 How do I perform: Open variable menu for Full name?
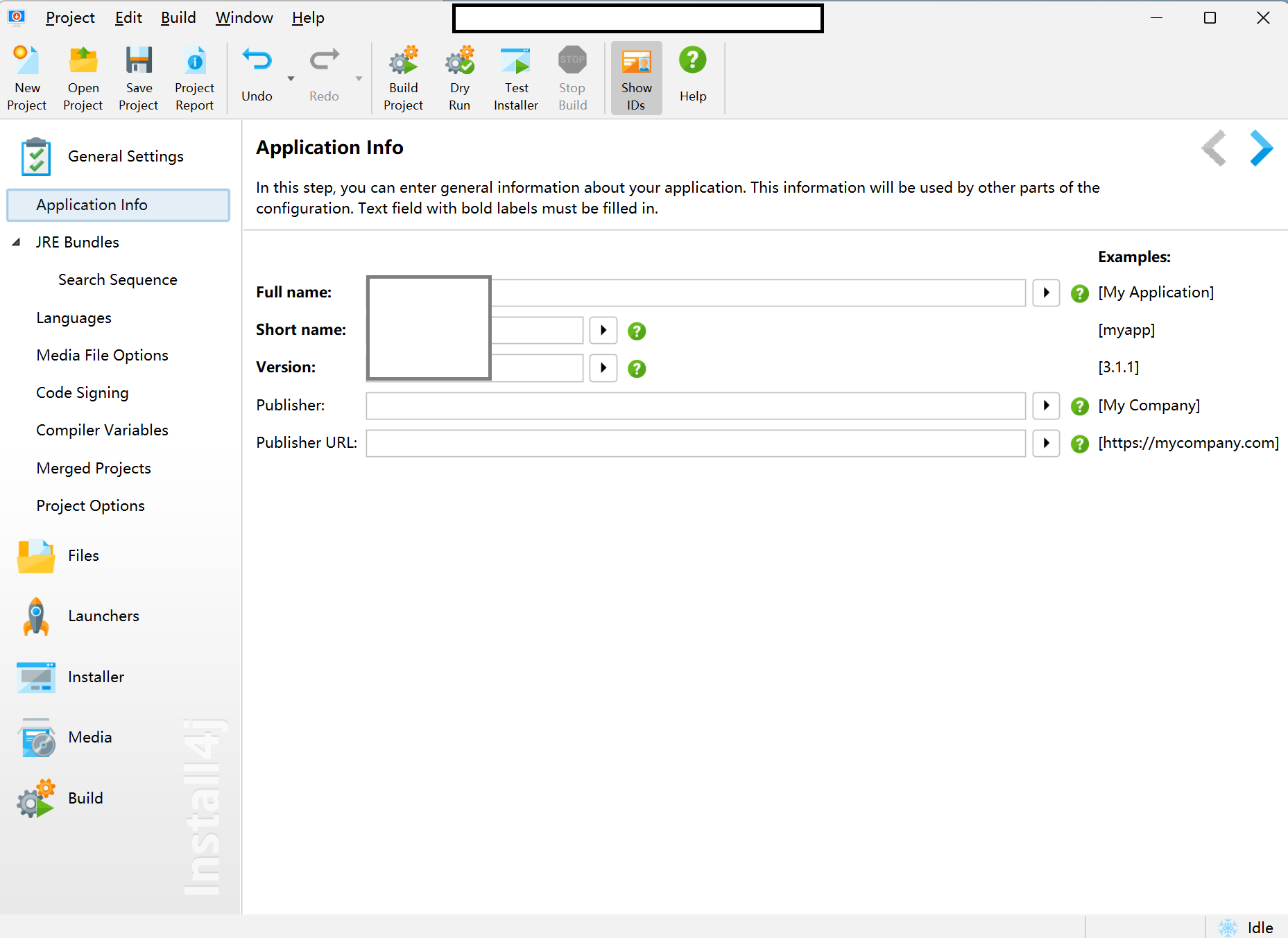[1046, 293]
